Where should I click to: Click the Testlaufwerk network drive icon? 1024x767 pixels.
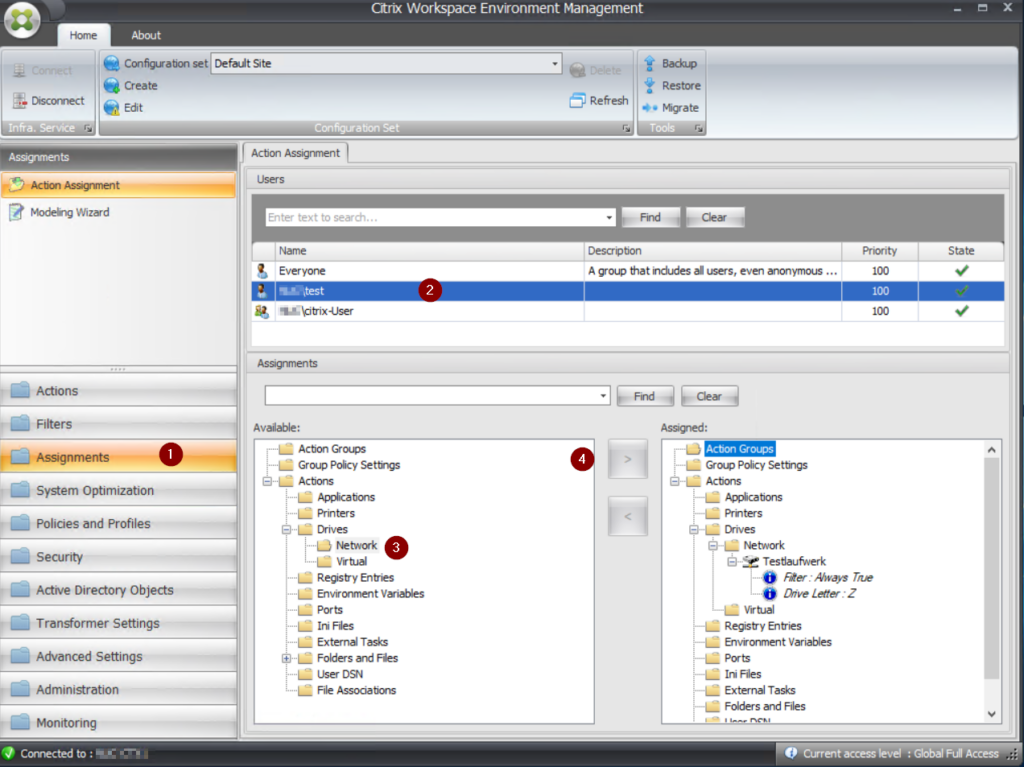[751, 561]
